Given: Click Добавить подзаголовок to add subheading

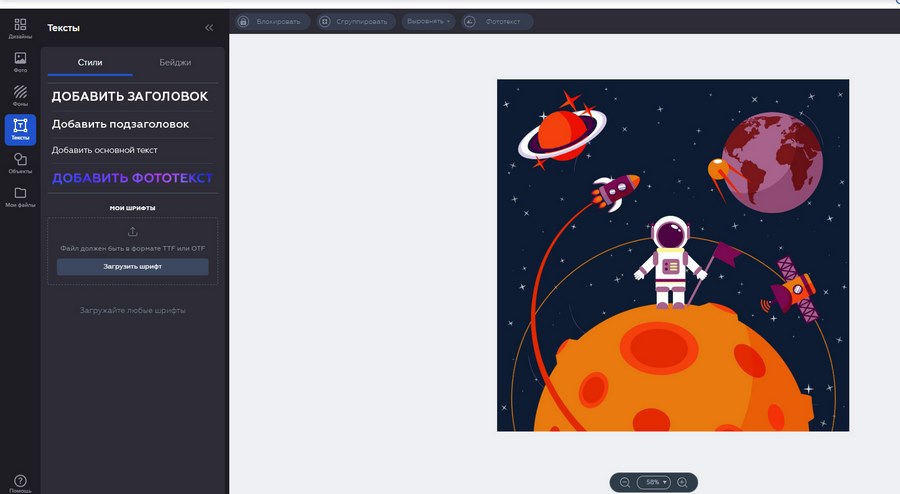Looking at the screenshot, I should coord(121,124).
